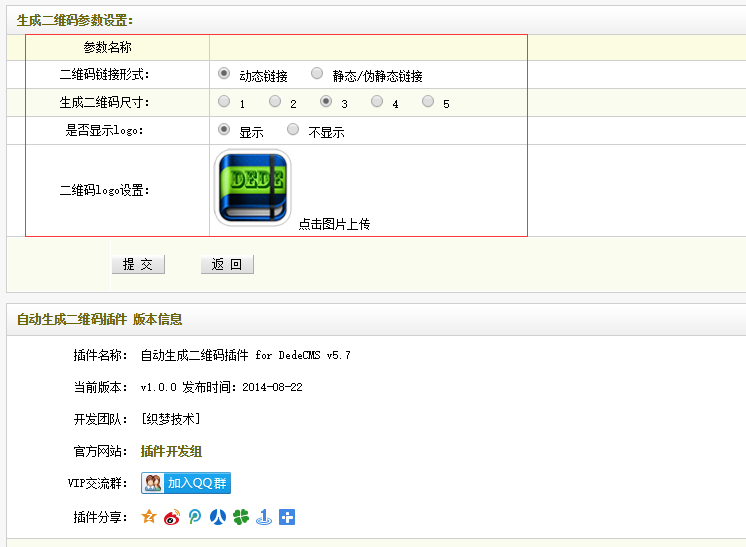The image size is (746, 547).
Task: Choose 静态/伪静态链接 link format
Action: (317, 73)
